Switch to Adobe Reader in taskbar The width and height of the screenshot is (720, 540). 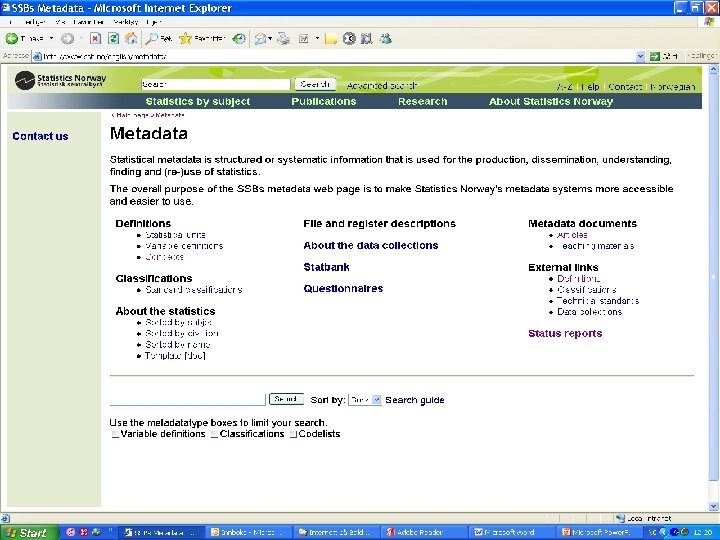pos(422,533)
